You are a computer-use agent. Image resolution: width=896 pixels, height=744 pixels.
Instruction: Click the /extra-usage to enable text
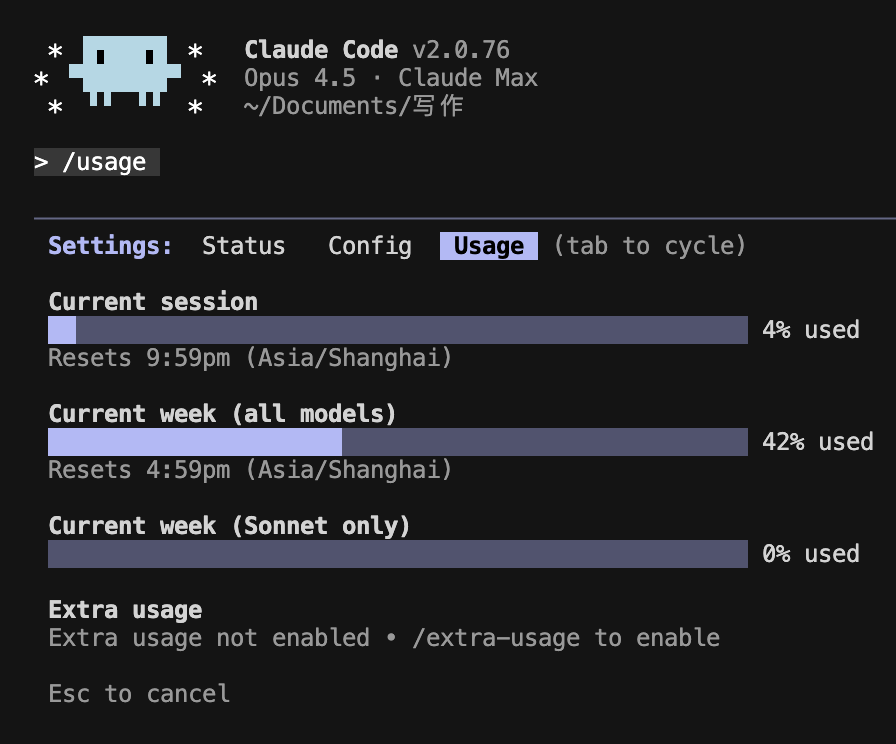click(x=565, y=638)
